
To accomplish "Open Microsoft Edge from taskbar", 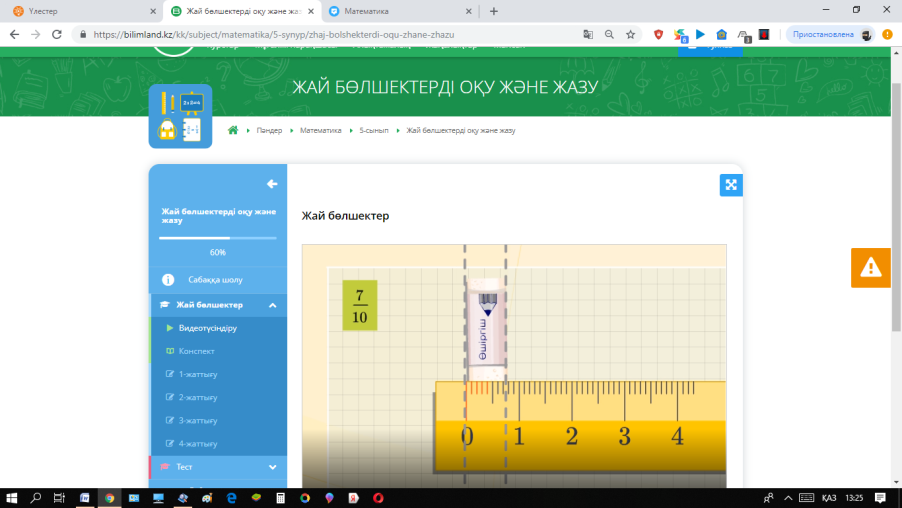I will (x=231, y=498).
